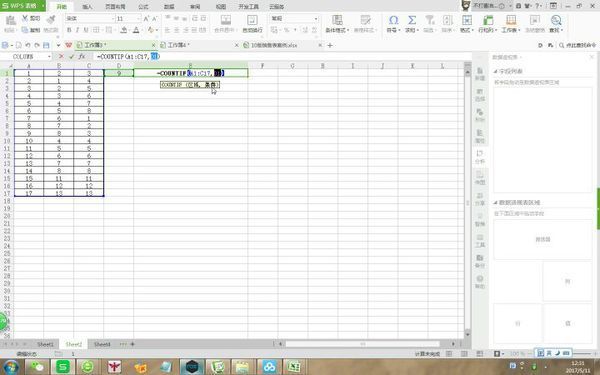Click the Sigma sum icon

pos(412,20)
